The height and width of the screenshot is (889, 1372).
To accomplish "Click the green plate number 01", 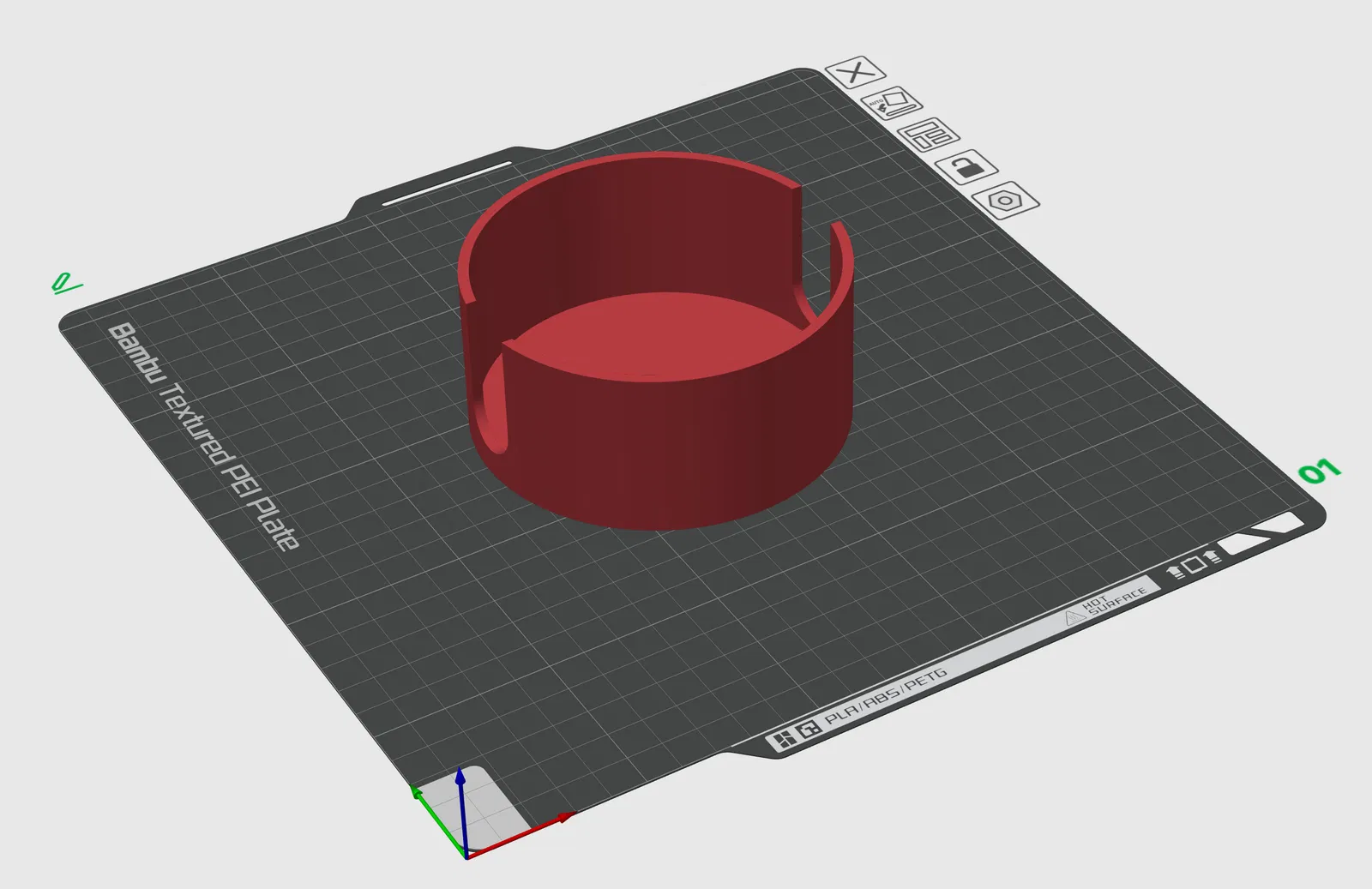I will (1319, 472).
